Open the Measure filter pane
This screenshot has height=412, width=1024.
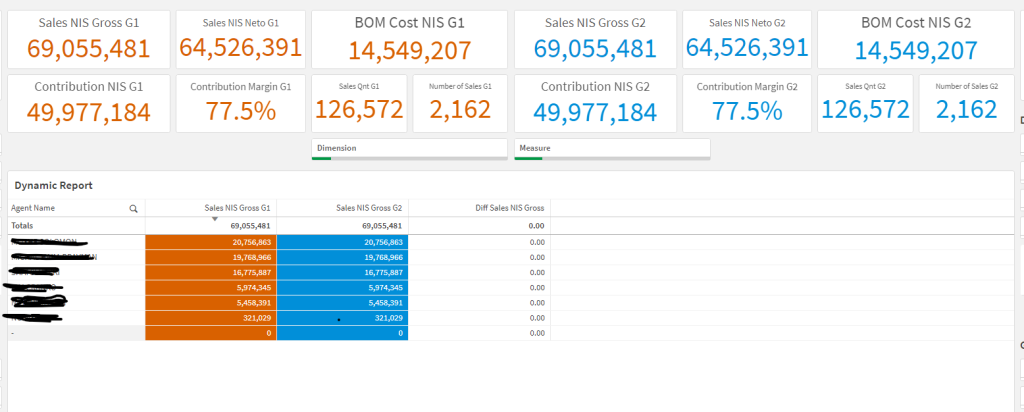click(612, 149)
